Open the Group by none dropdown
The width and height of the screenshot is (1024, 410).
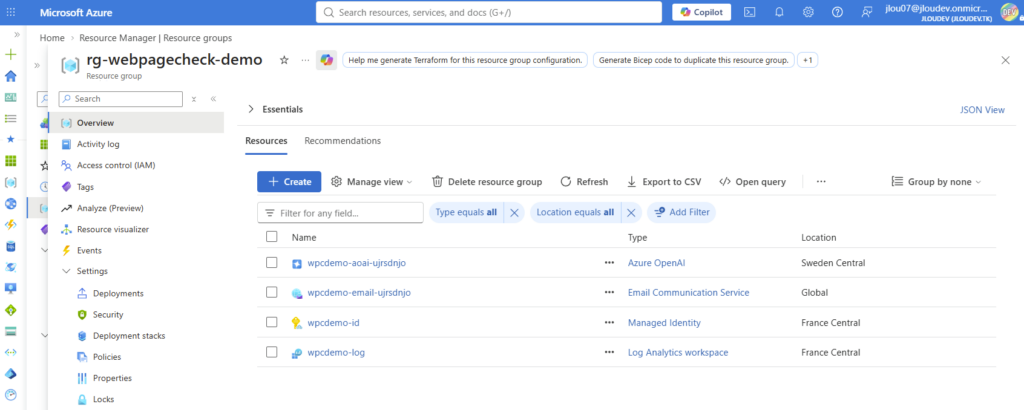(x=936, y=181)
